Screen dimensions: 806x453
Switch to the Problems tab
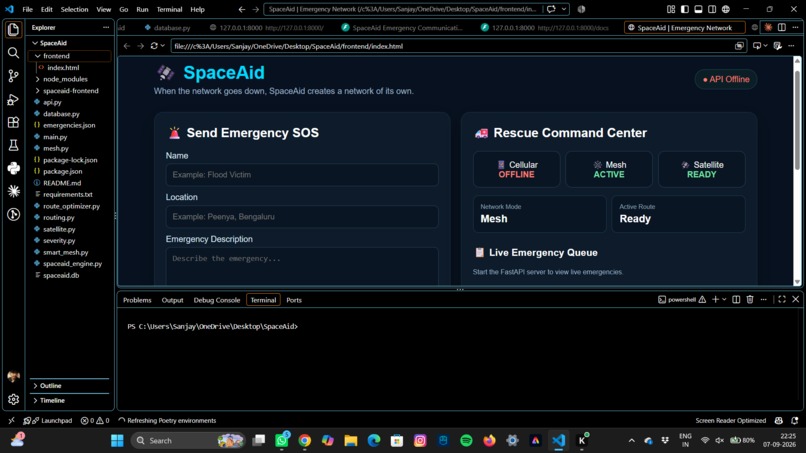[137, 300]
